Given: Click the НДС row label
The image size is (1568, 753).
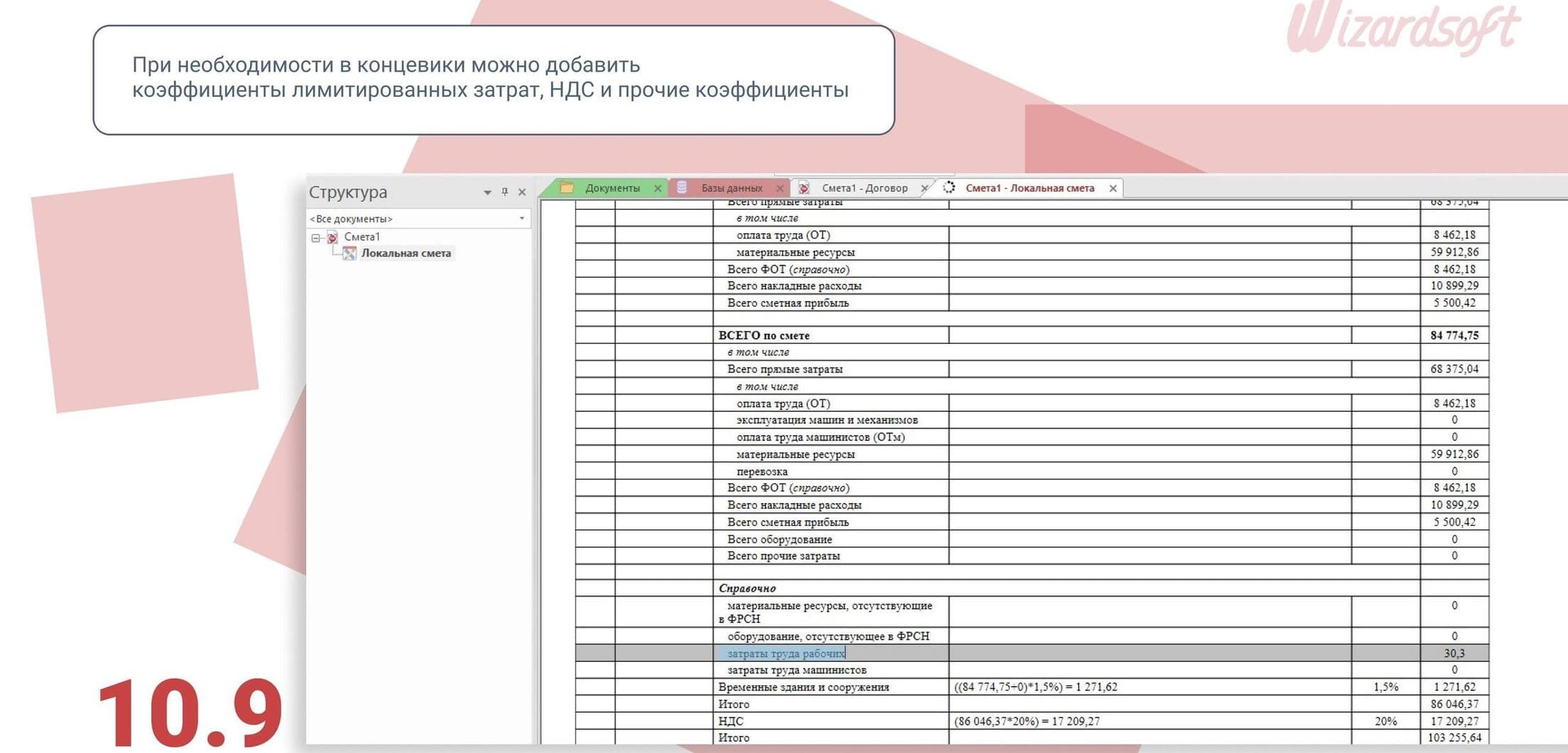Looking at the screenshot, I should click(x=731, y=721).
